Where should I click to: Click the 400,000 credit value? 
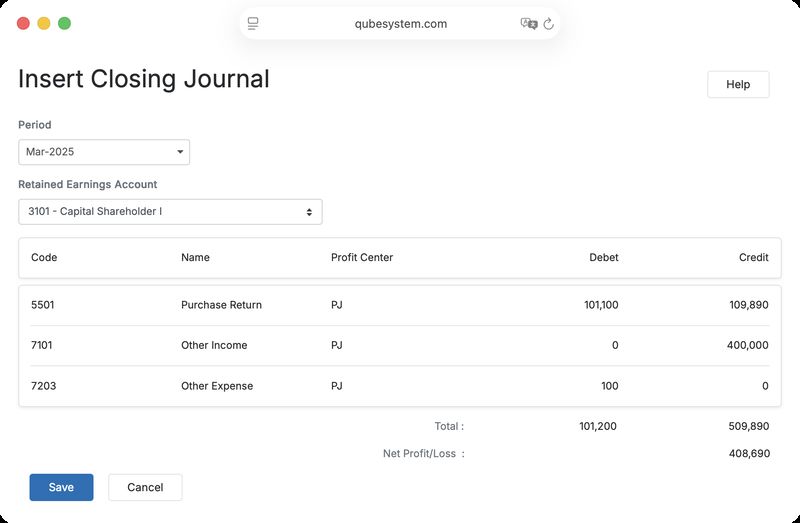[747, 345]
